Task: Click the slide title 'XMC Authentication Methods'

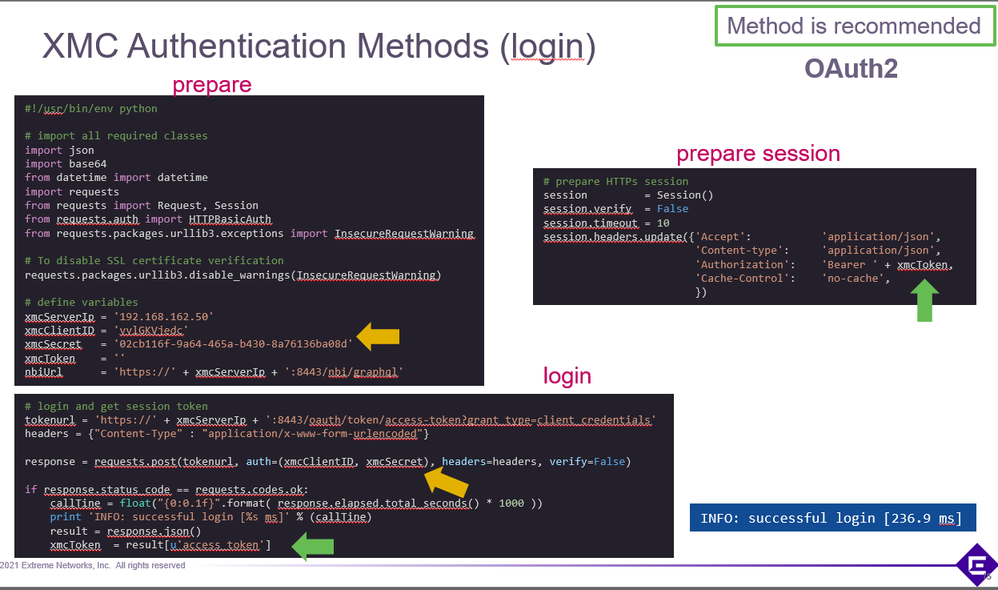Action: click(318, 47)
